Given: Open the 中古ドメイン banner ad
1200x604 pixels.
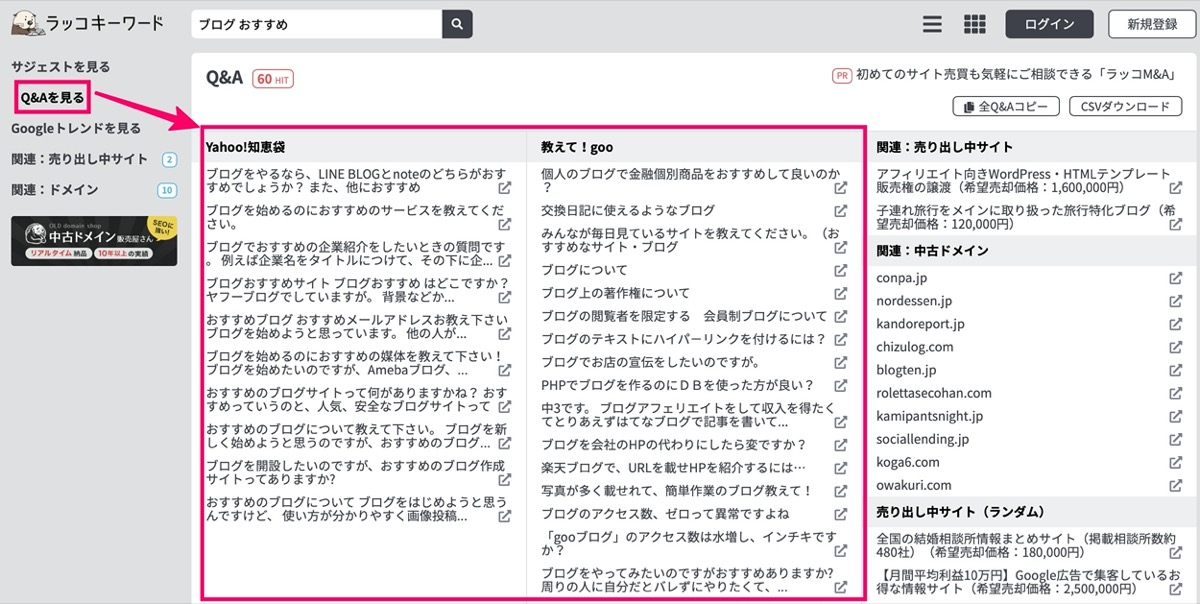Looking at the screenshot, I should pos(94,241).
